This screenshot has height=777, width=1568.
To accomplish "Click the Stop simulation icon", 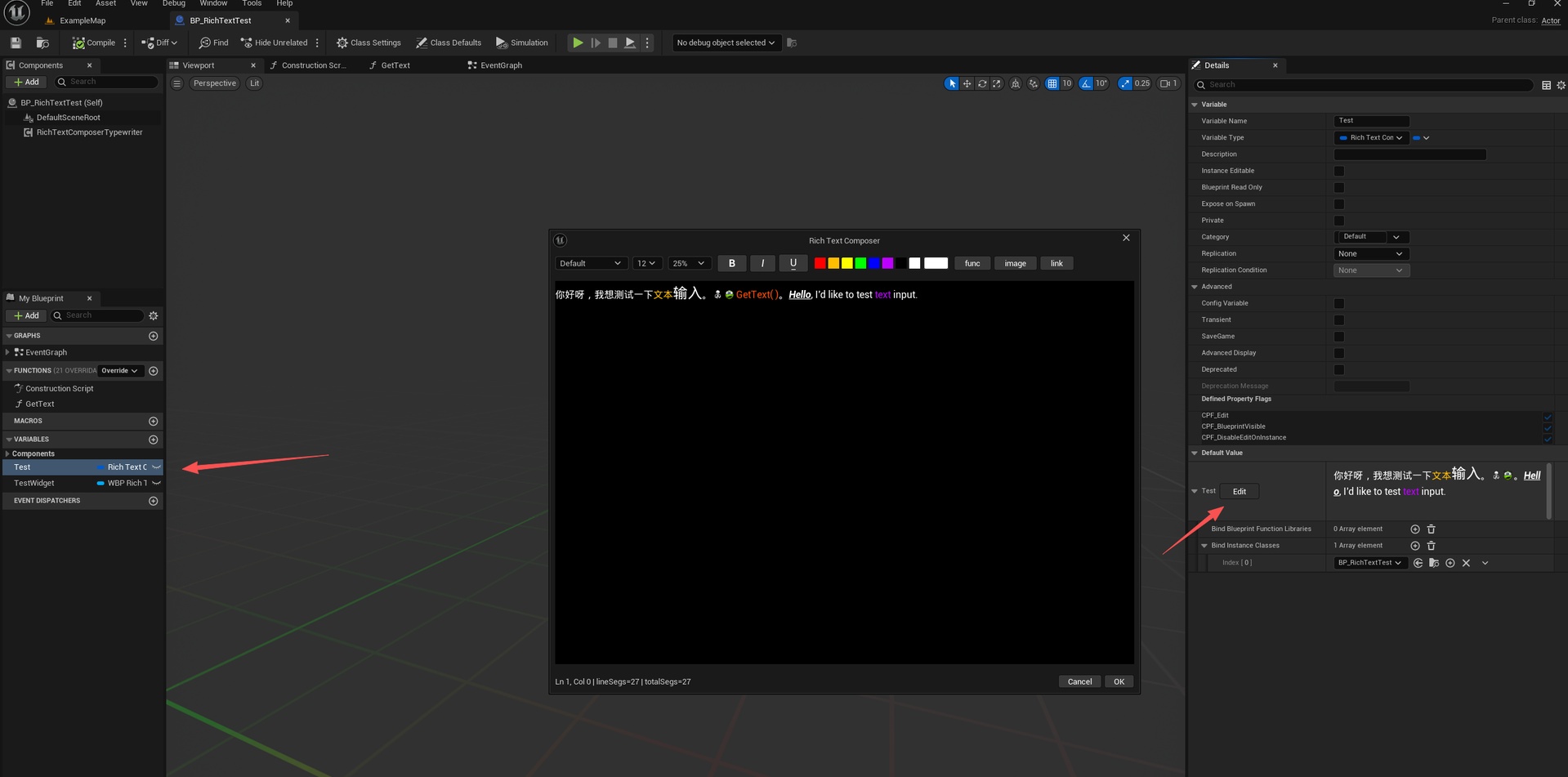I will click(x=613, y=42).
